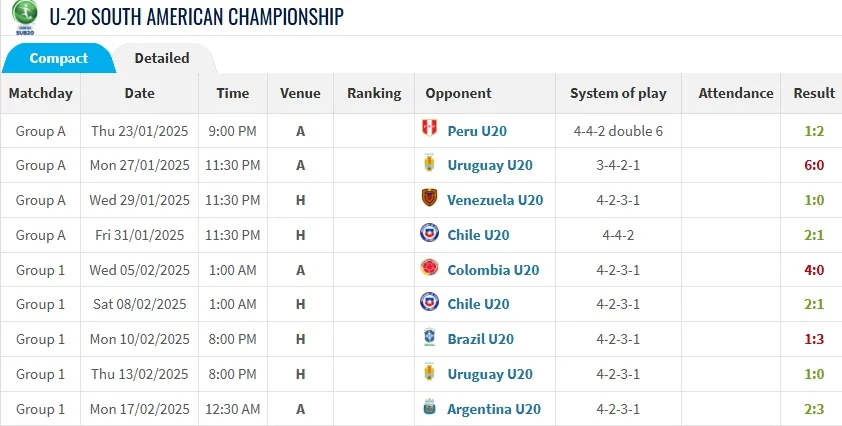Click the Peru U20 crest icon

pos(430,130)
